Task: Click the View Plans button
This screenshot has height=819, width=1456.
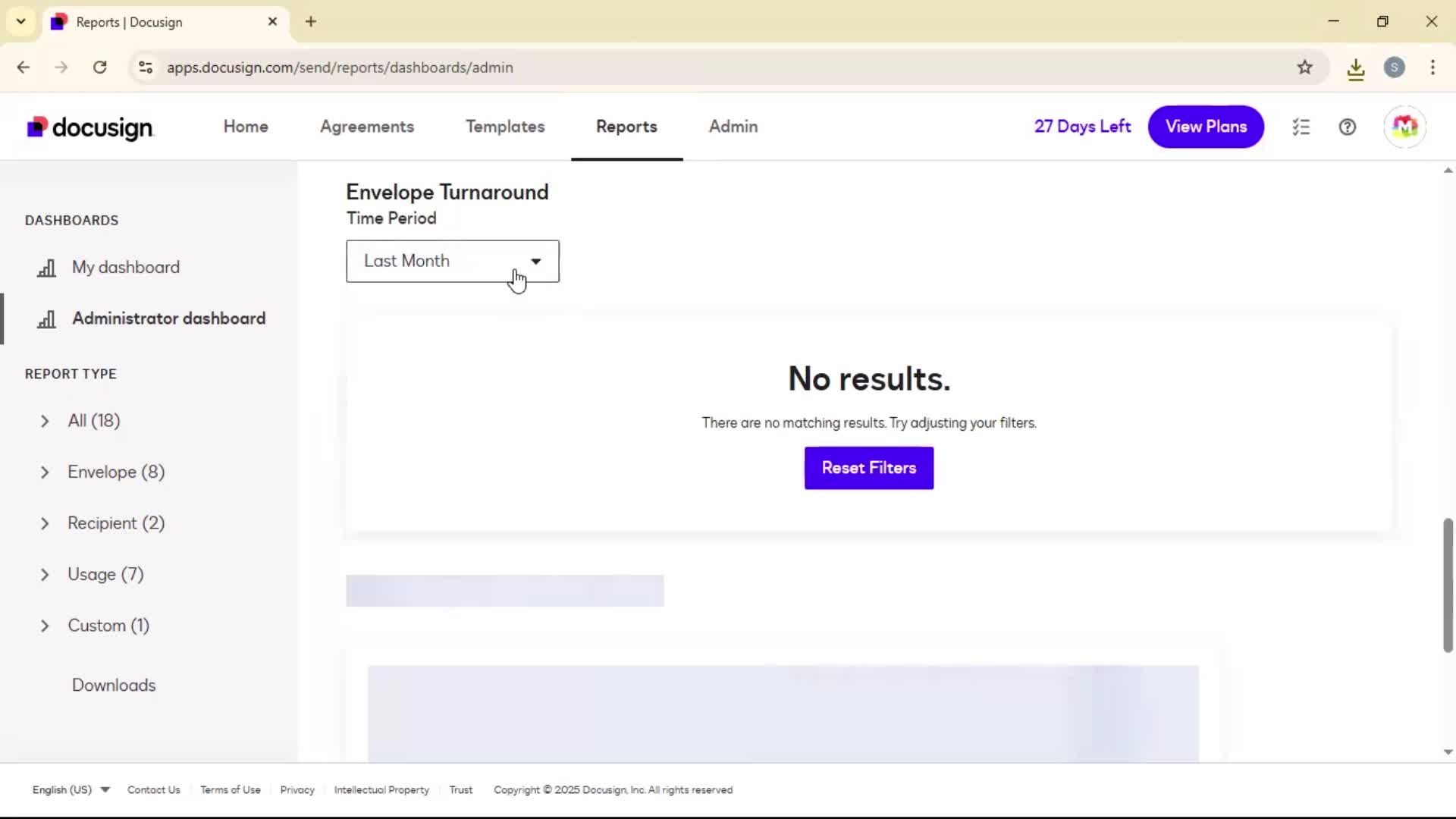Action: point(1206,127)
